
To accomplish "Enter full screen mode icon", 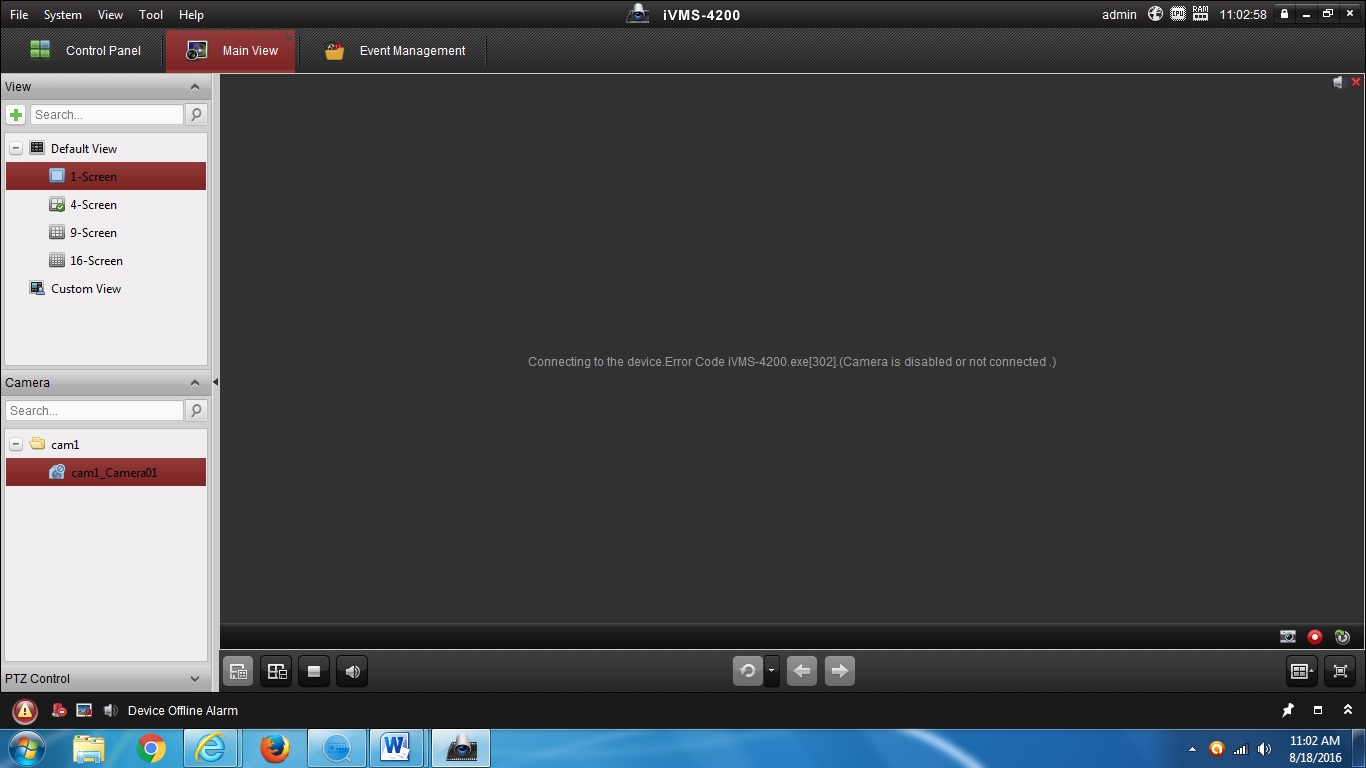I will point(1341,672).
